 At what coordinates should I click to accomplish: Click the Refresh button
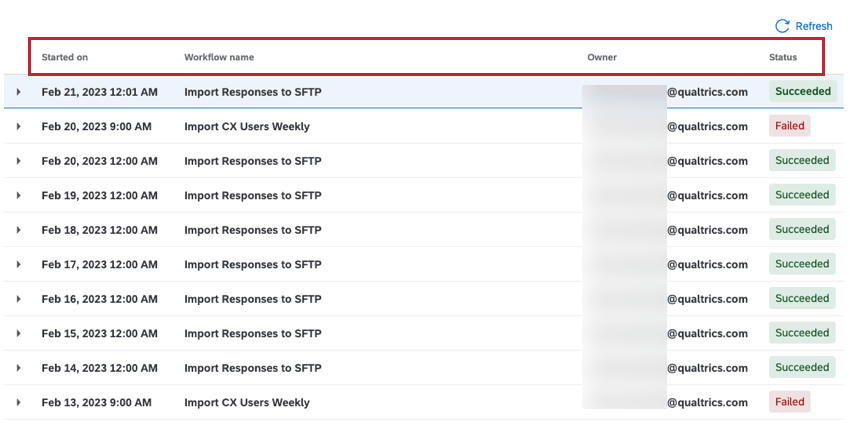pos(804,26)
